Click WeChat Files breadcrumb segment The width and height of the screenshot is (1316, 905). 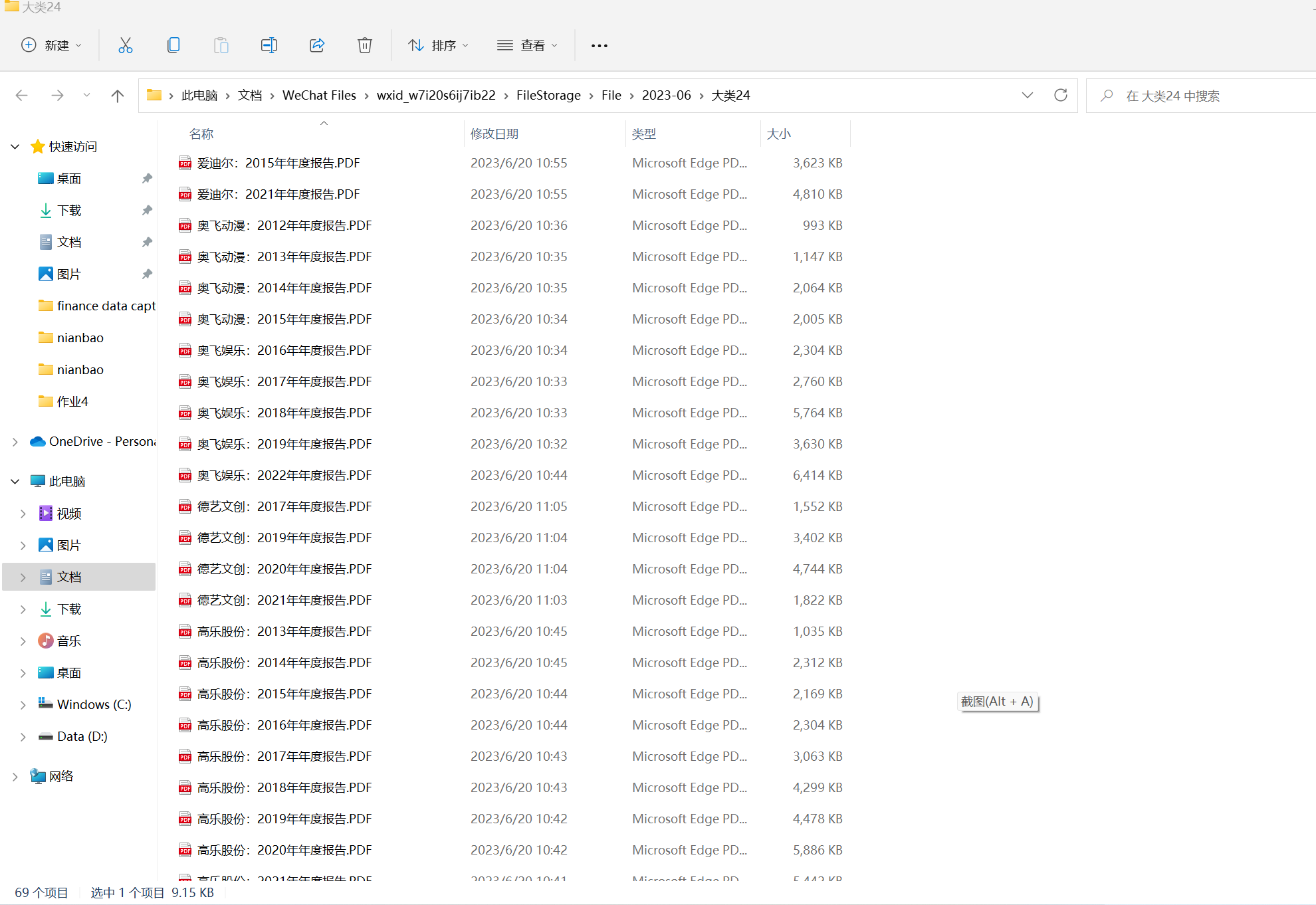(x=319, y=96)
